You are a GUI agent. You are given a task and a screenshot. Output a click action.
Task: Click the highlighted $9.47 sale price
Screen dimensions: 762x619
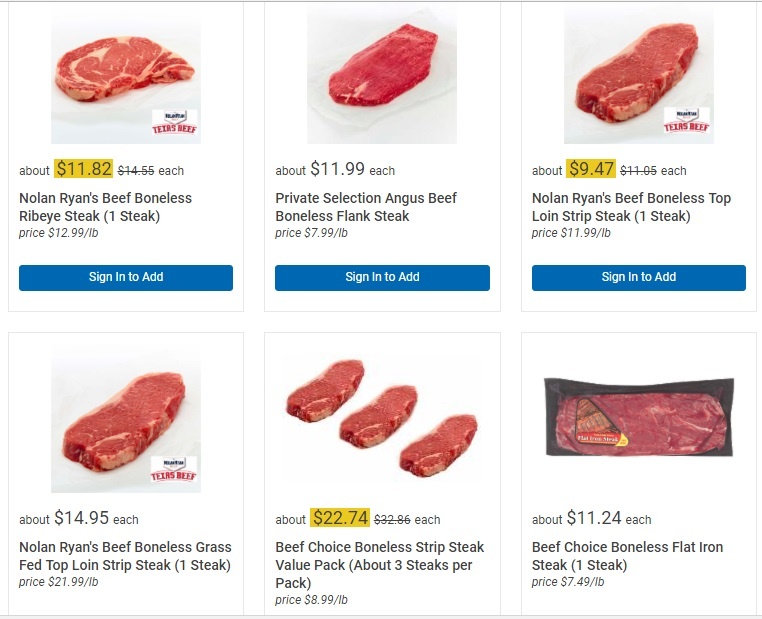(591, 169)
